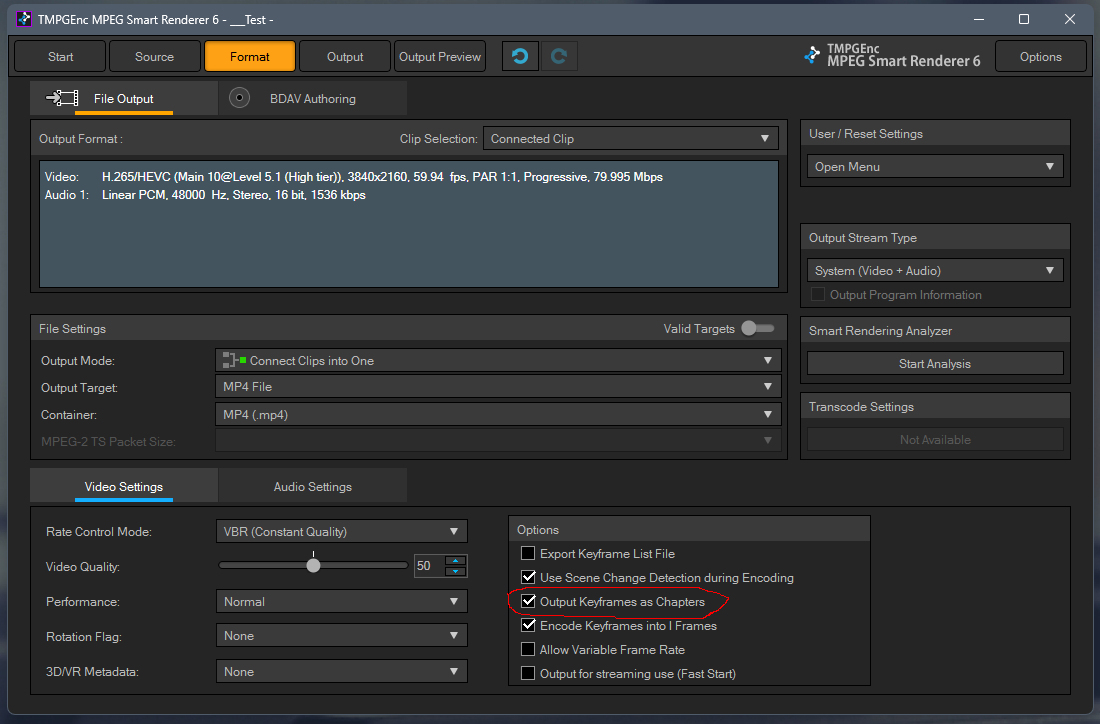
Task: Open the Options button at top right
Action: [x=1040, y=56]
